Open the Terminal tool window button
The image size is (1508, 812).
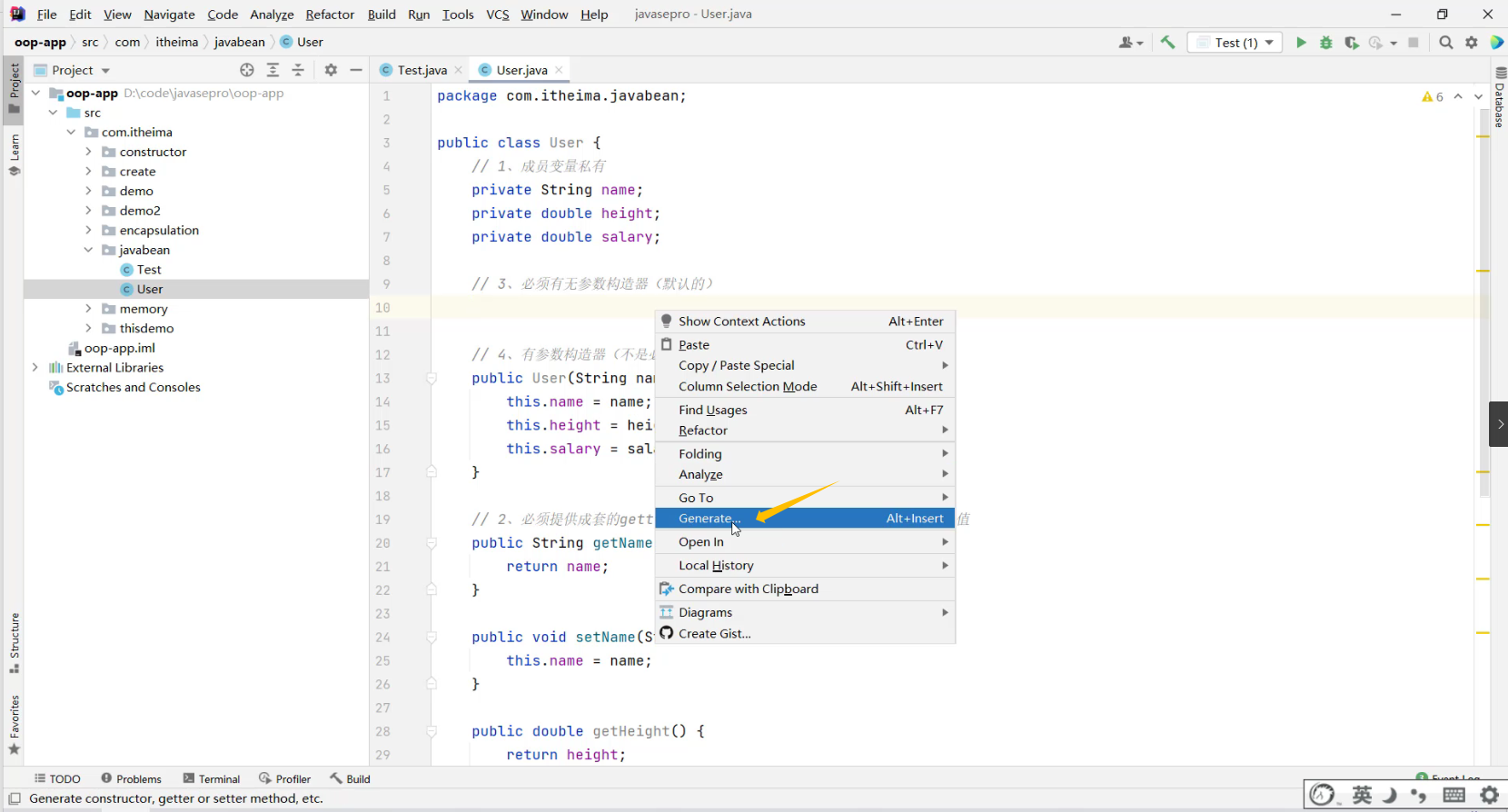point(212,779)
